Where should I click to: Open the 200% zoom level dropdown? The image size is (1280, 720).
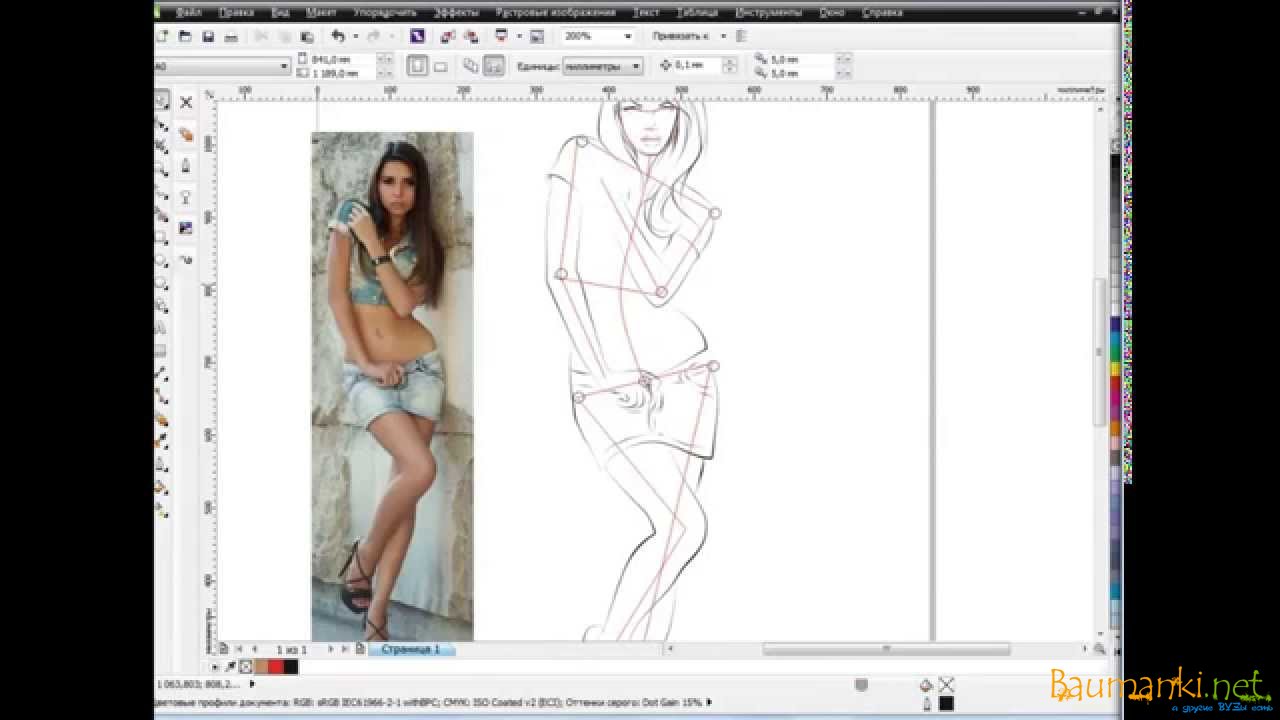click(x=627, y=36)
